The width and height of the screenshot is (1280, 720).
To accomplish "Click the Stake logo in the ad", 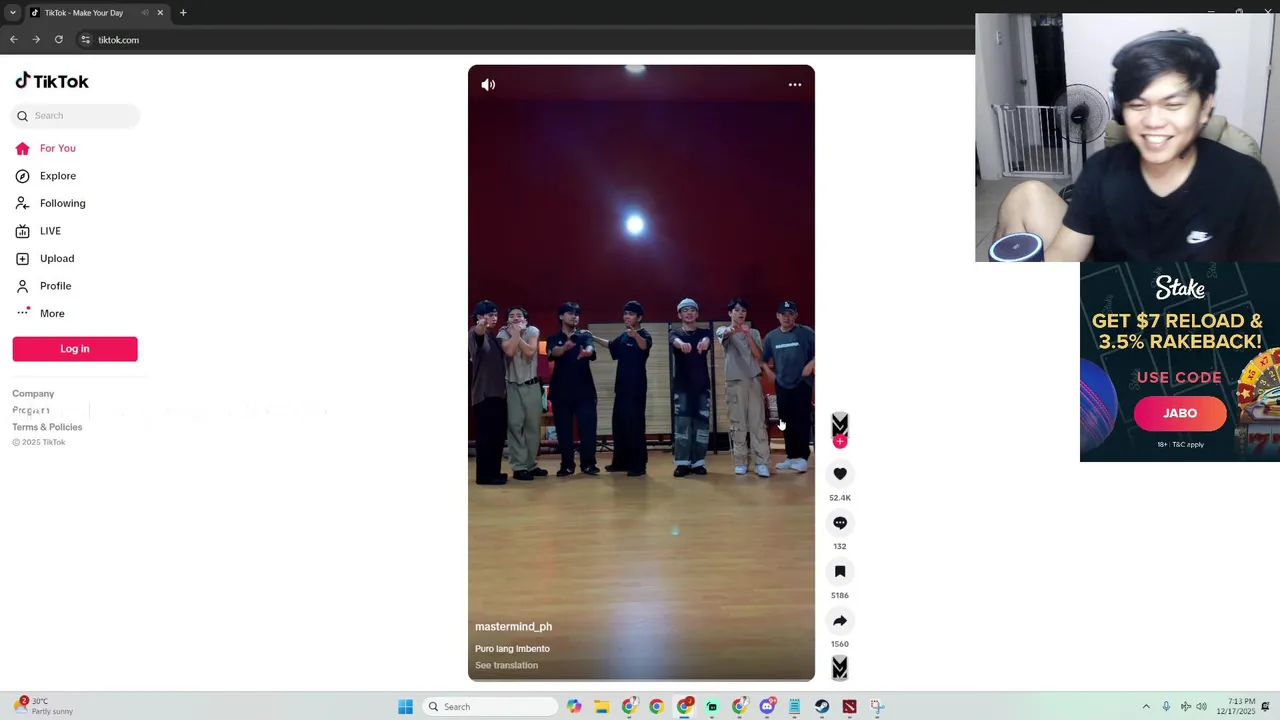I will (1180, 288).
